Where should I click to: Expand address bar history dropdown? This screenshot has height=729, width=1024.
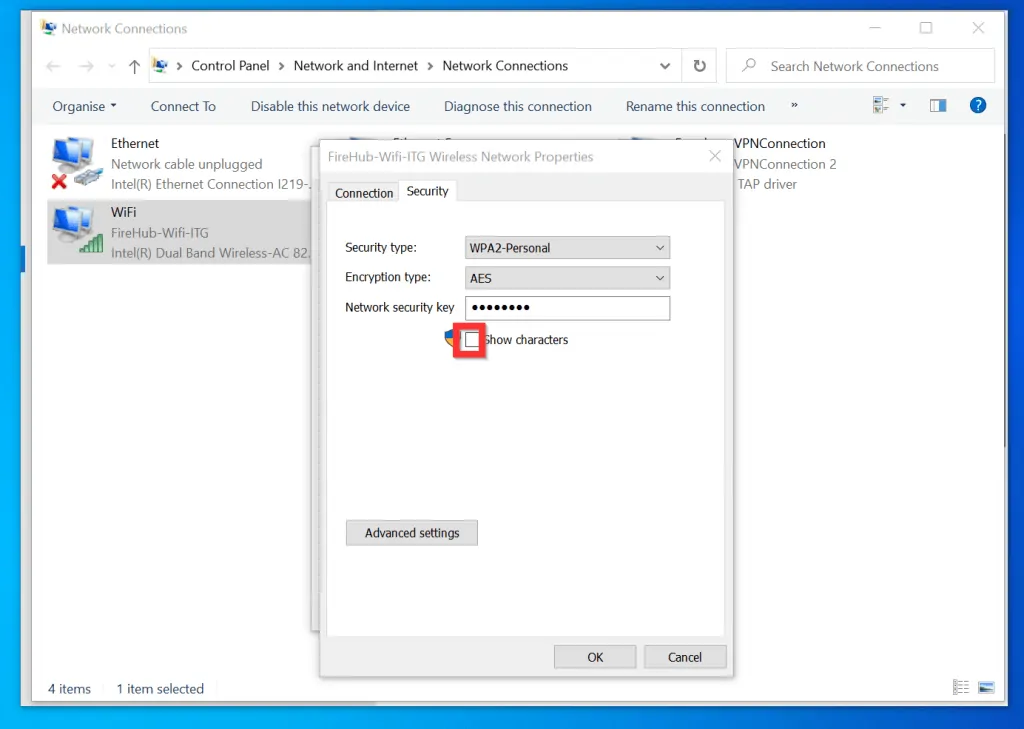point(666,66)
